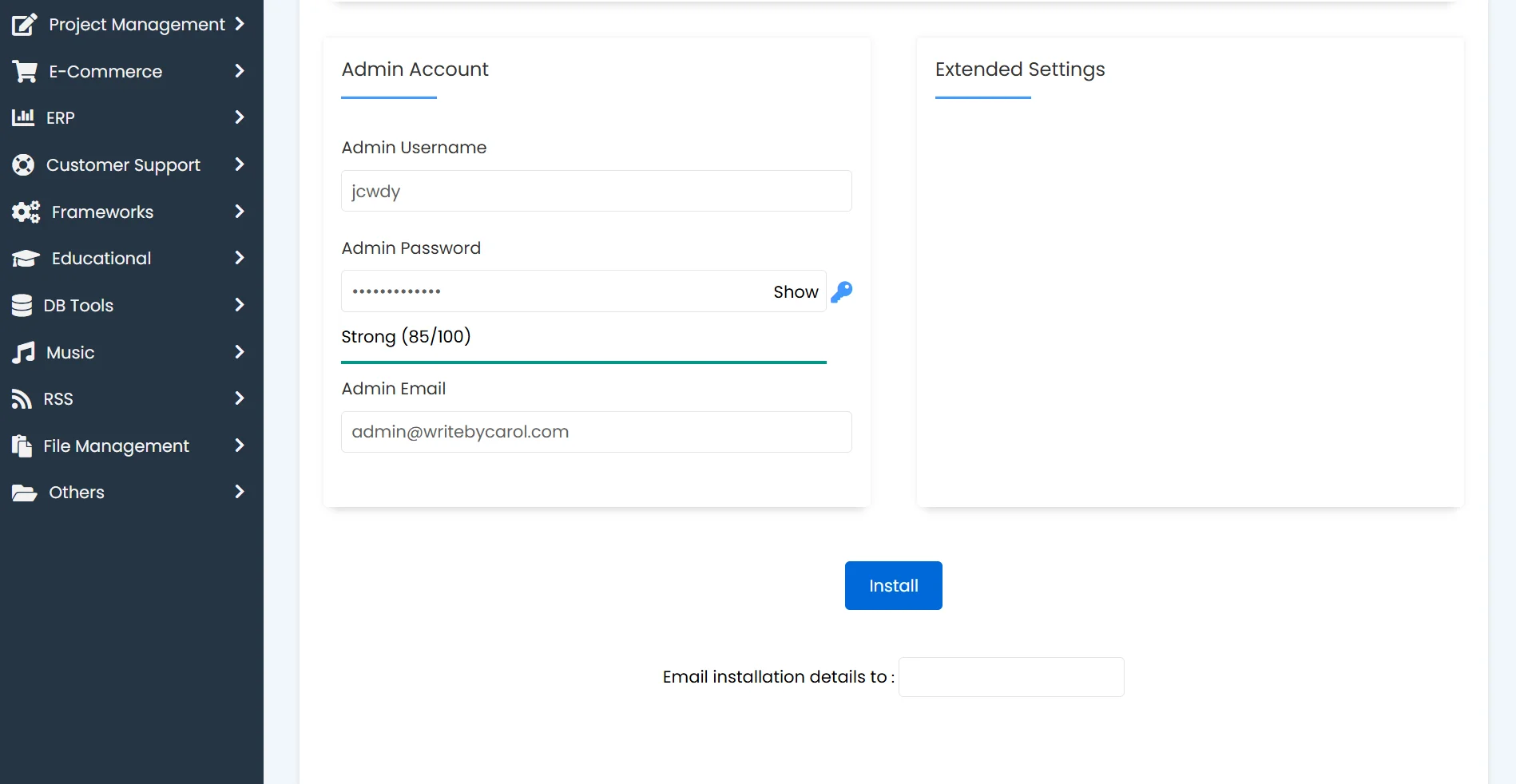Expand the Educational chevron
The height and width of the screenshot is (784, 1516).
click(x=240, y=258)
